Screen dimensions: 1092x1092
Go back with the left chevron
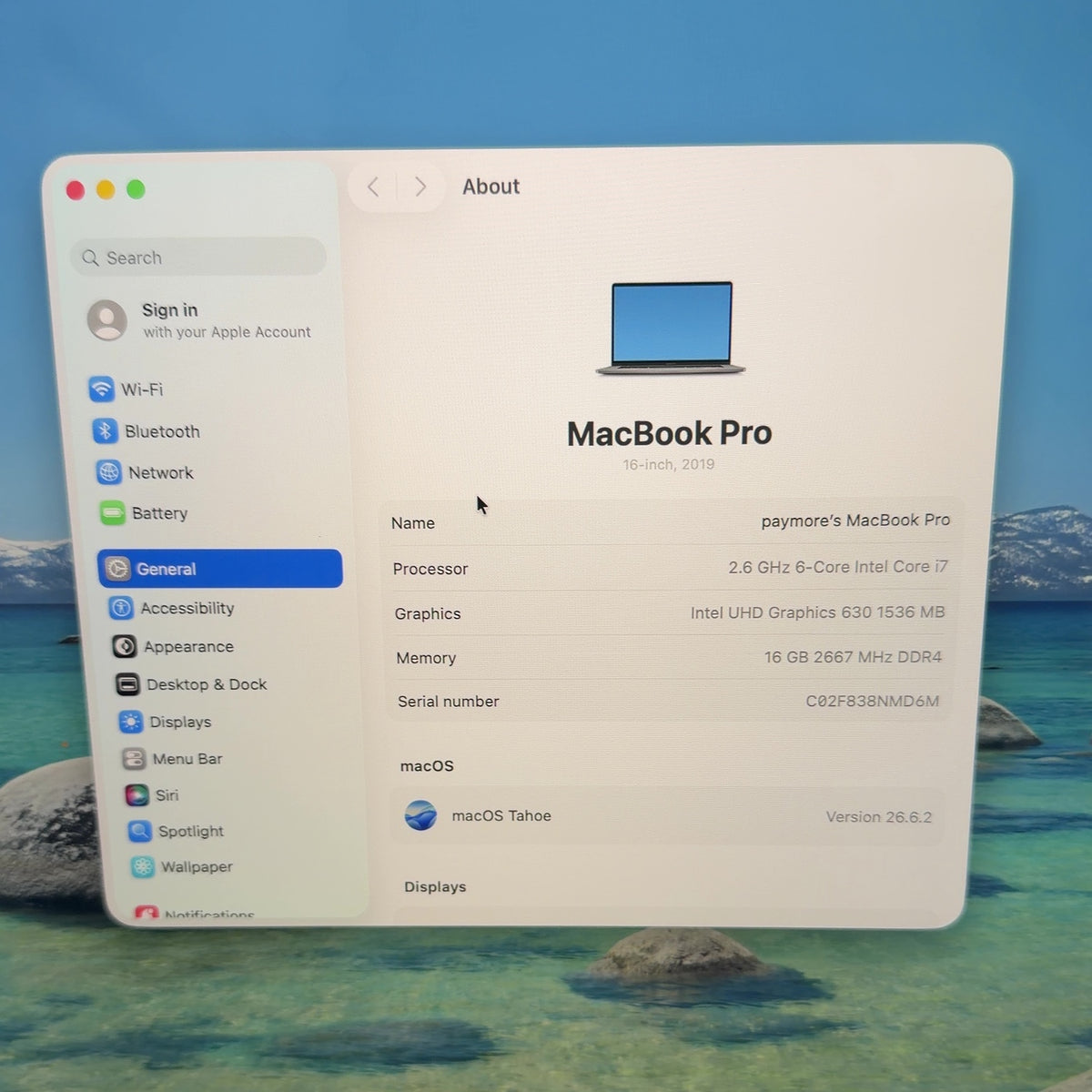point(373,187)
